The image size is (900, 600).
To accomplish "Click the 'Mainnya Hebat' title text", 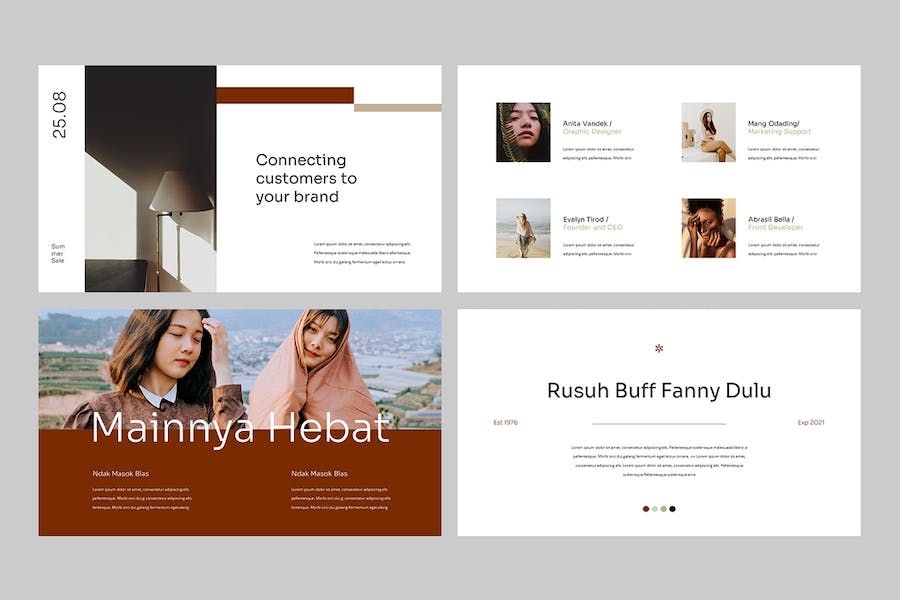I will click(240, 428).
